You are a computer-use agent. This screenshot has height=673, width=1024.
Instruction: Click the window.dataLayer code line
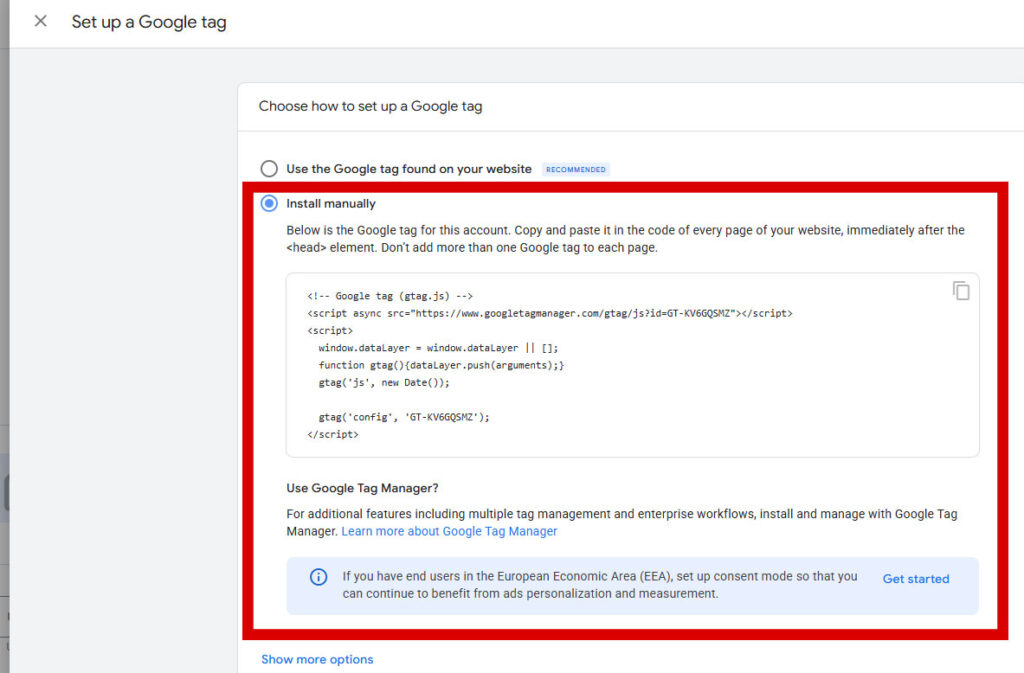438,348
